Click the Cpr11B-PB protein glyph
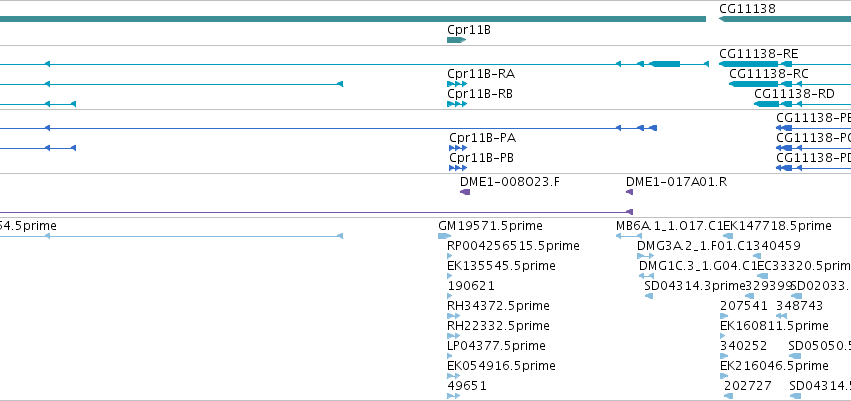851x401 pixels. tap(458, 168)
